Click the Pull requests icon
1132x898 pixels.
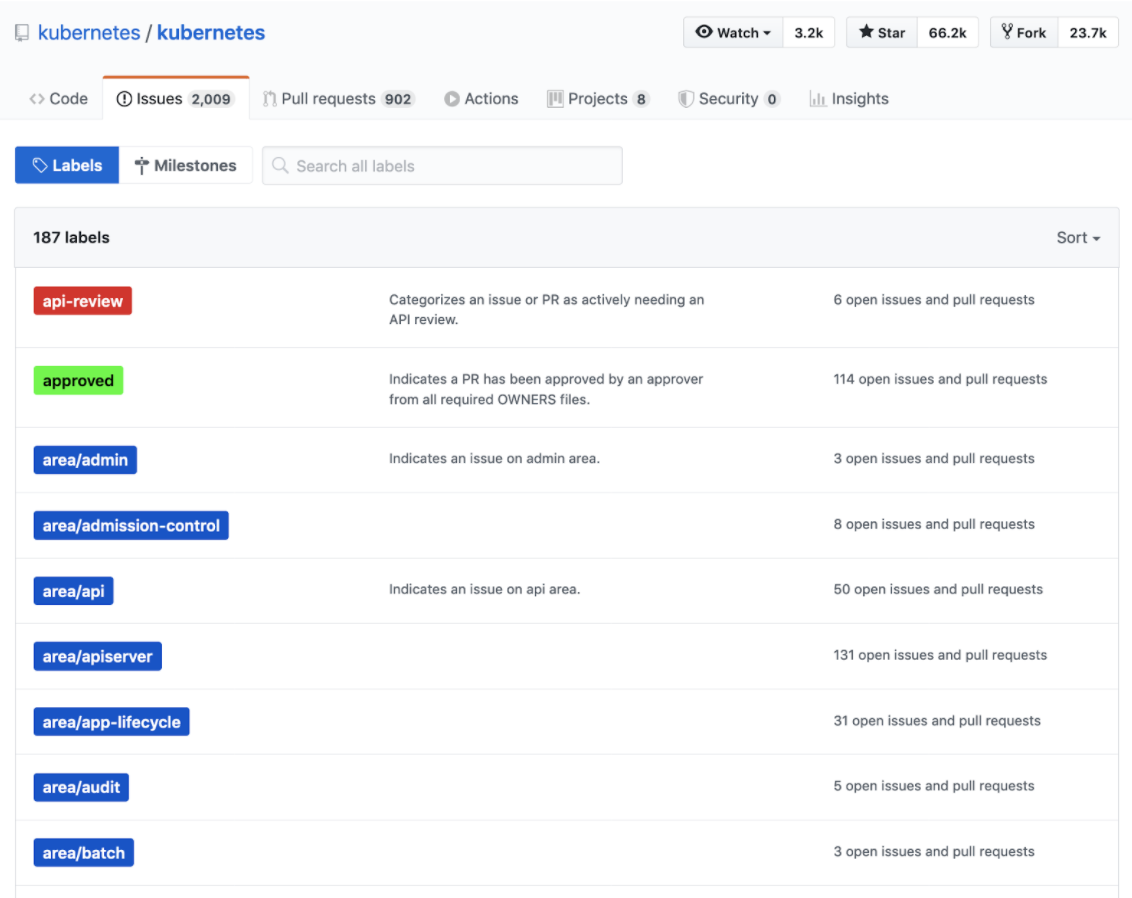[x=270, y=99]
